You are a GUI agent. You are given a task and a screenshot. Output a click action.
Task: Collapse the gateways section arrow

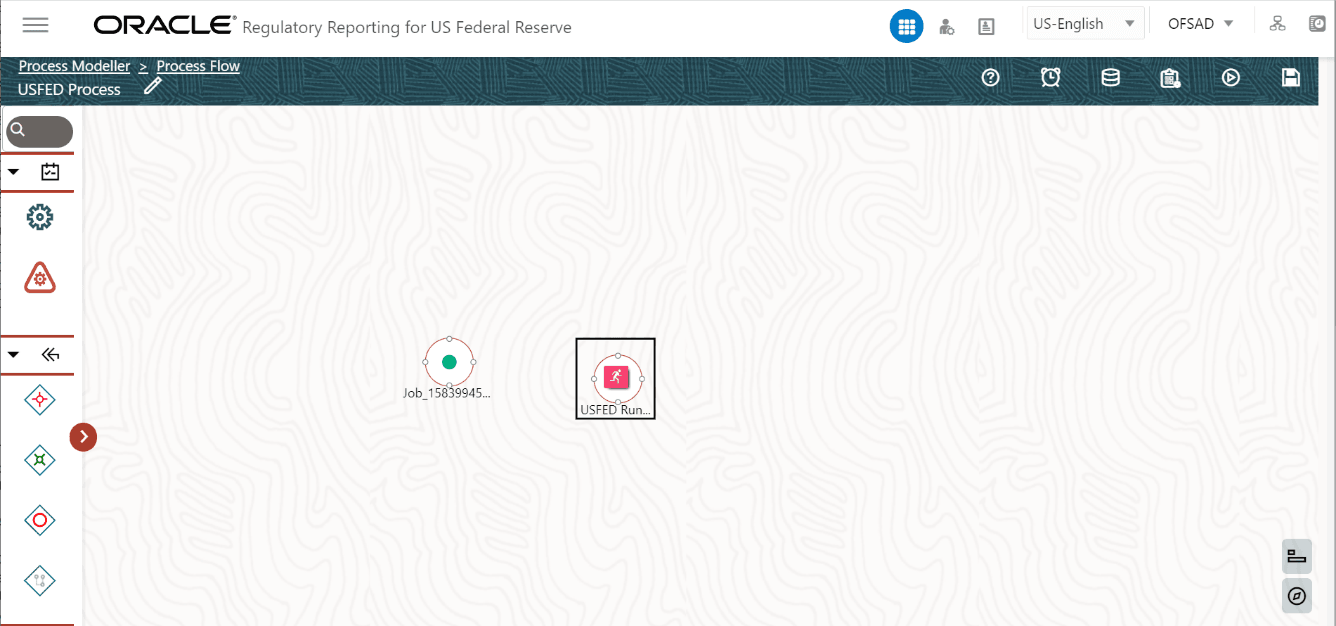14,354
